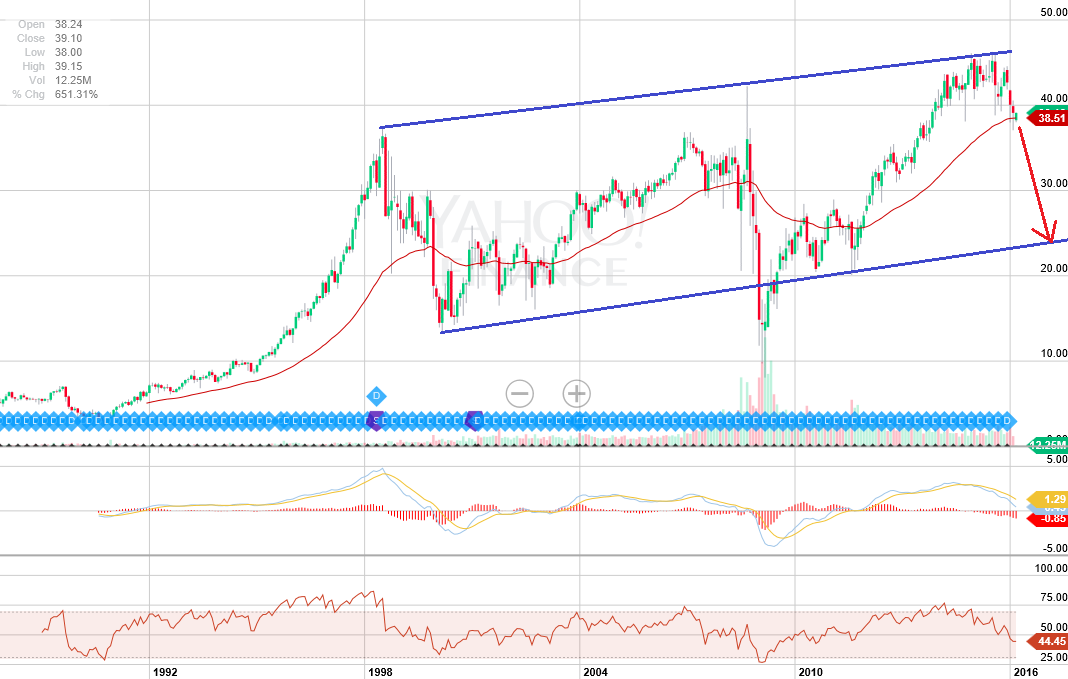Click the '1992' date axis label

[166, 672]
